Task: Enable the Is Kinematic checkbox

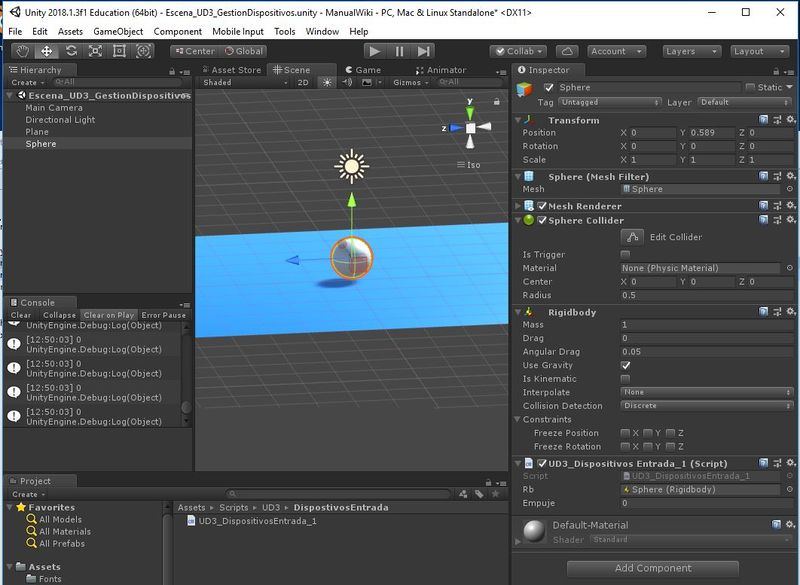Action: (625, 378)
